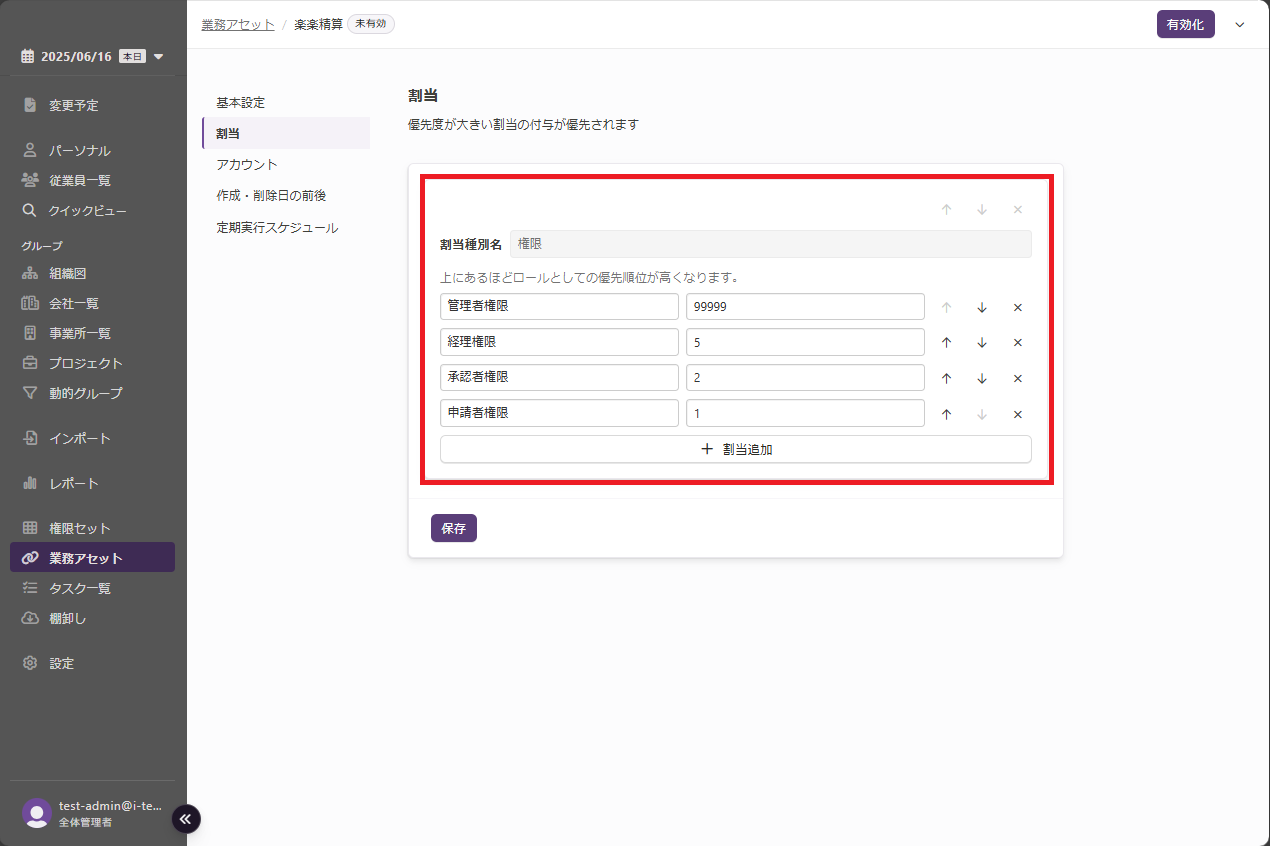
Task: Expand the chevron menu beside 有効化
Action: [1240, 25]
